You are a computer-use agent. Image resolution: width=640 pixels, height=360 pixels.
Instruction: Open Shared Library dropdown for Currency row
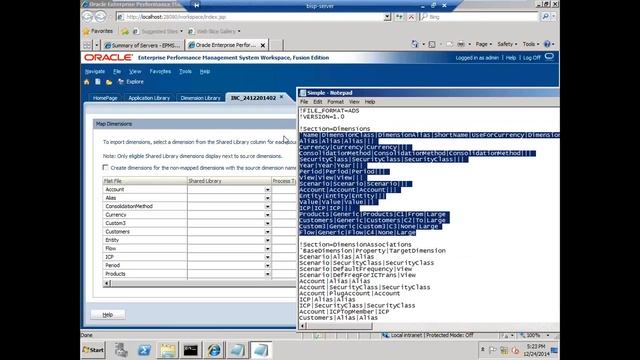(x=267, y=215)
